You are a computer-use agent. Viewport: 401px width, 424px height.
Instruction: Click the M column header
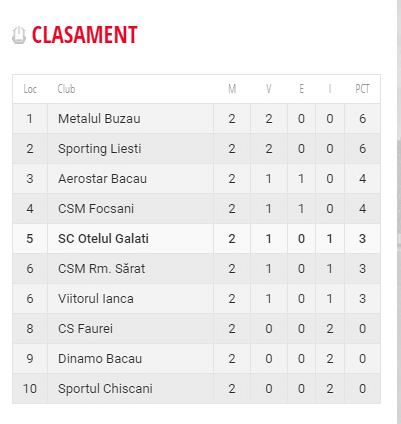[x=232, y=89]
